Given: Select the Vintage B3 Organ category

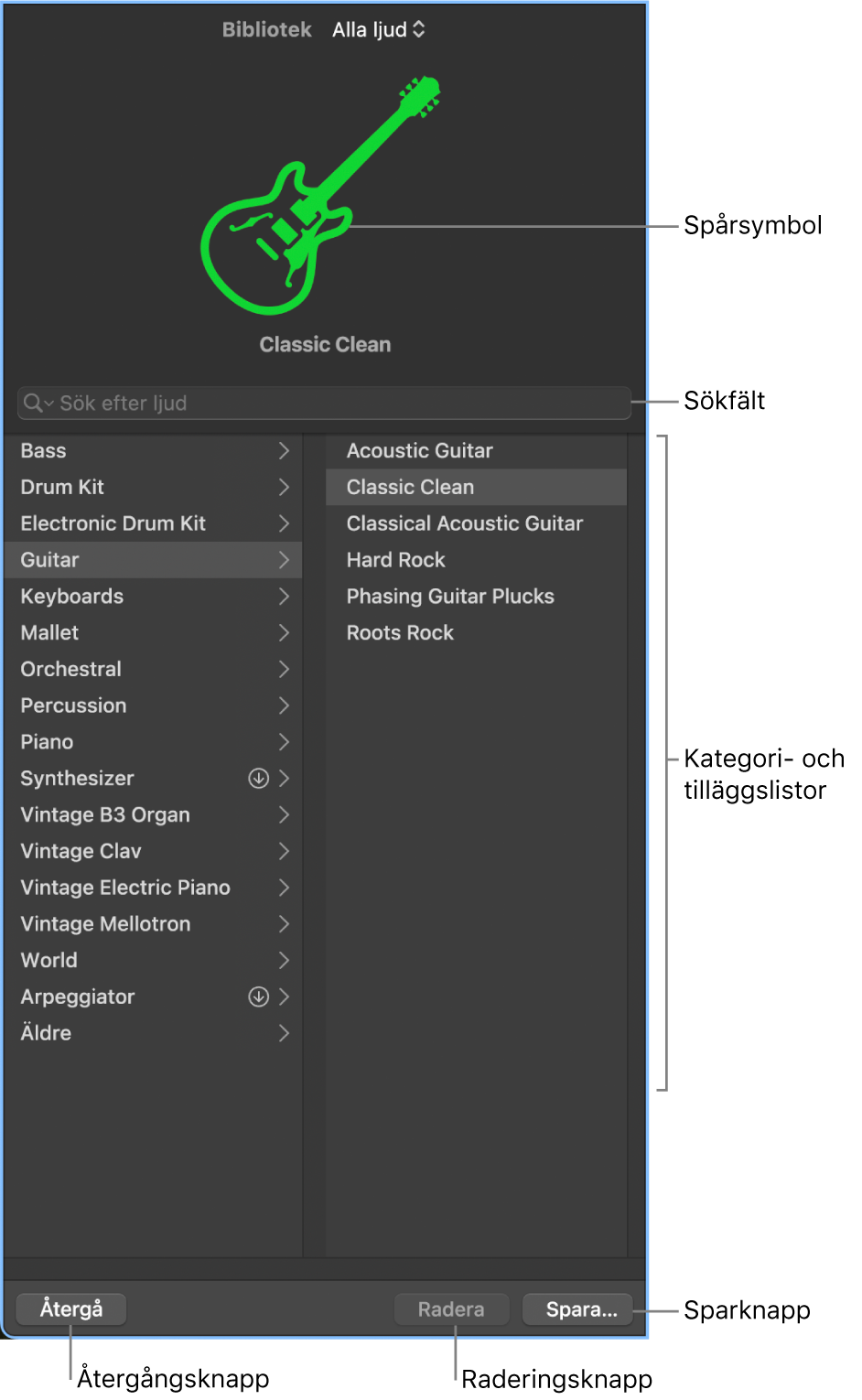Looking at the screenshot, I should point(153,815).
